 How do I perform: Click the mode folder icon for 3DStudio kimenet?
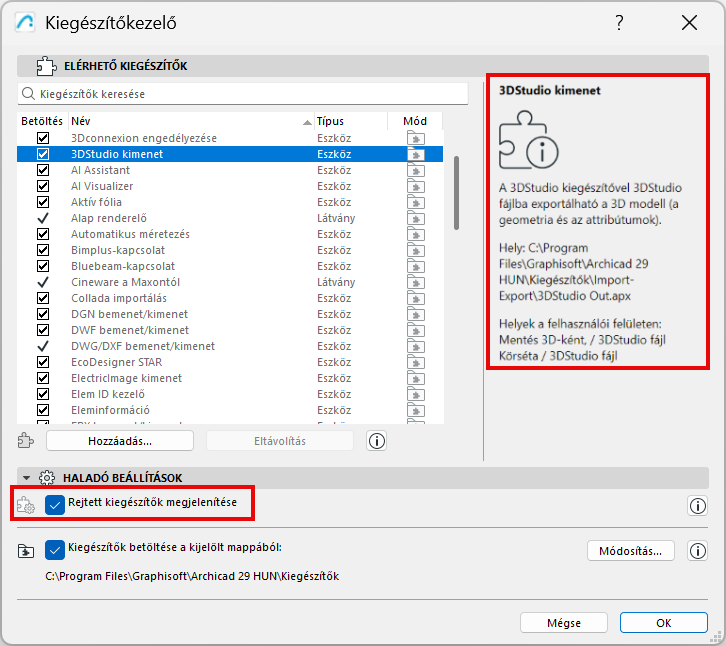coord(416,154)
